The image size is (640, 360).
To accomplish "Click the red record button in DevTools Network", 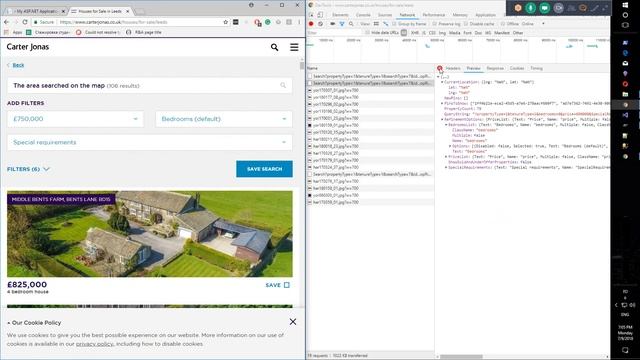I will [311, 24].
